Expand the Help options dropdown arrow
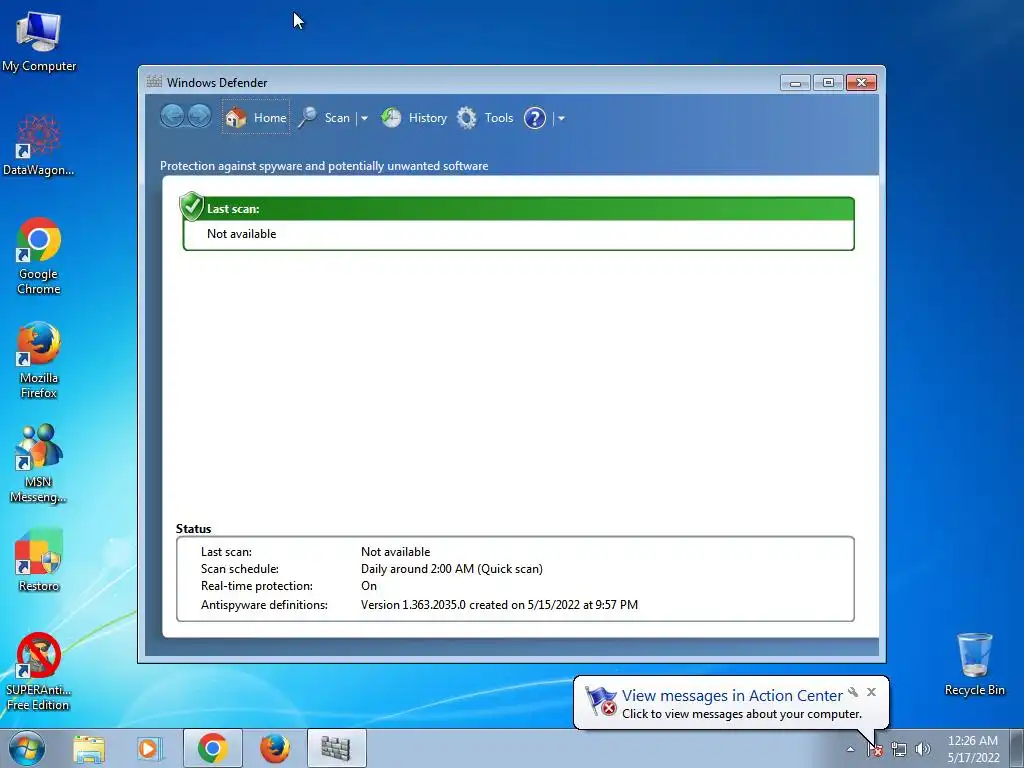This screenshot has width=1024, height=768. coord(561,118)
